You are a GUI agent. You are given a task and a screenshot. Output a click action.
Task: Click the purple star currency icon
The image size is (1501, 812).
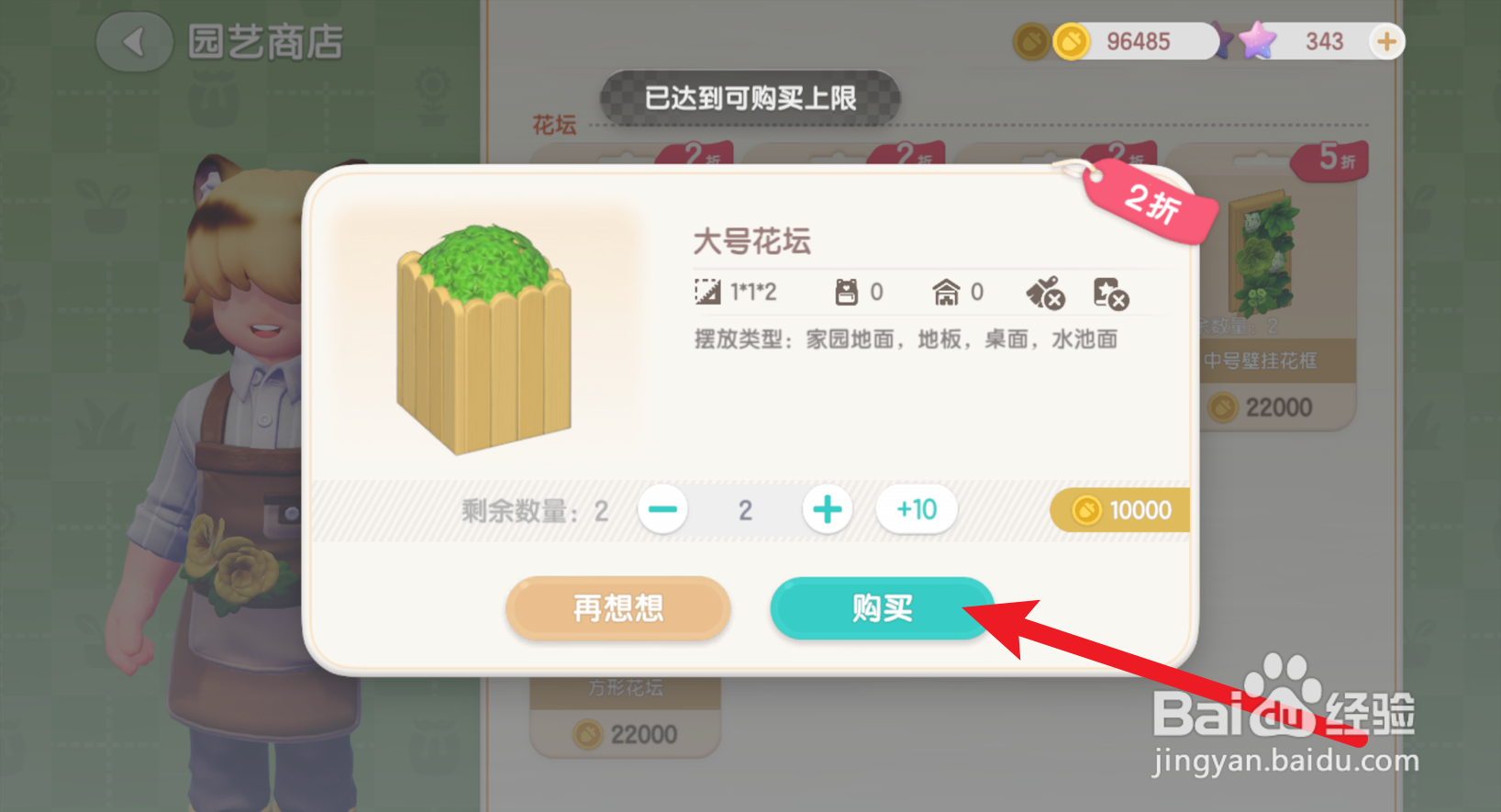click(x=1257, y=40)
